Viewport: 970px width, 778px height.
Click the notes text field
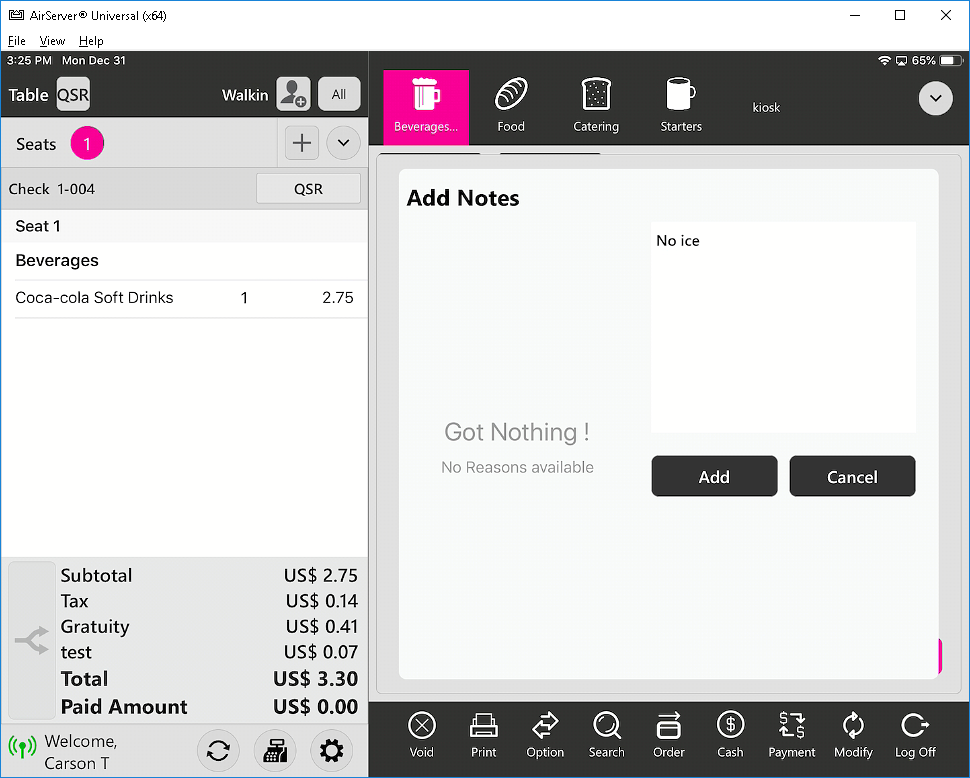tap(783, 327)
